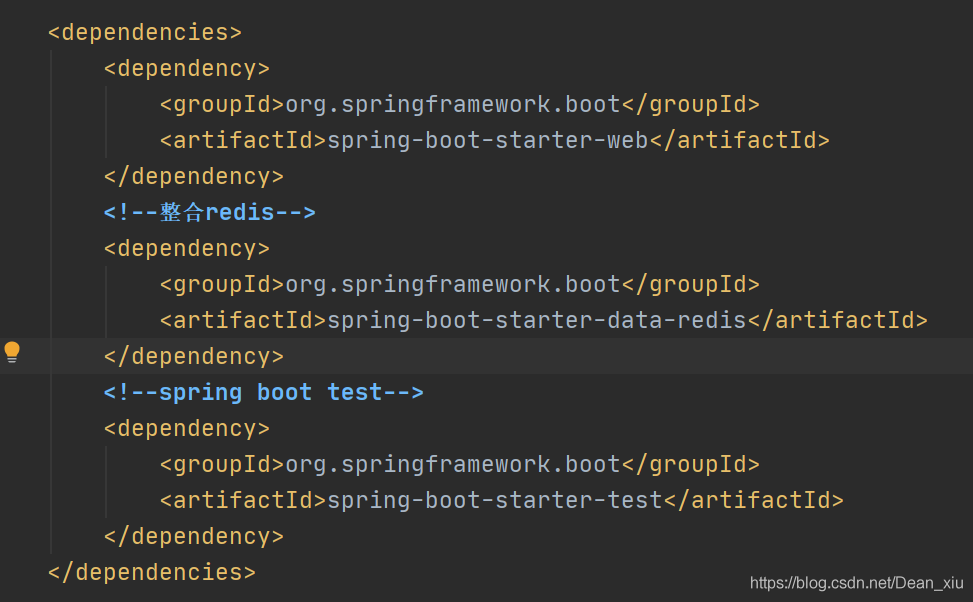Select org.springframework.boot in the redis dependency

point(450,283)
